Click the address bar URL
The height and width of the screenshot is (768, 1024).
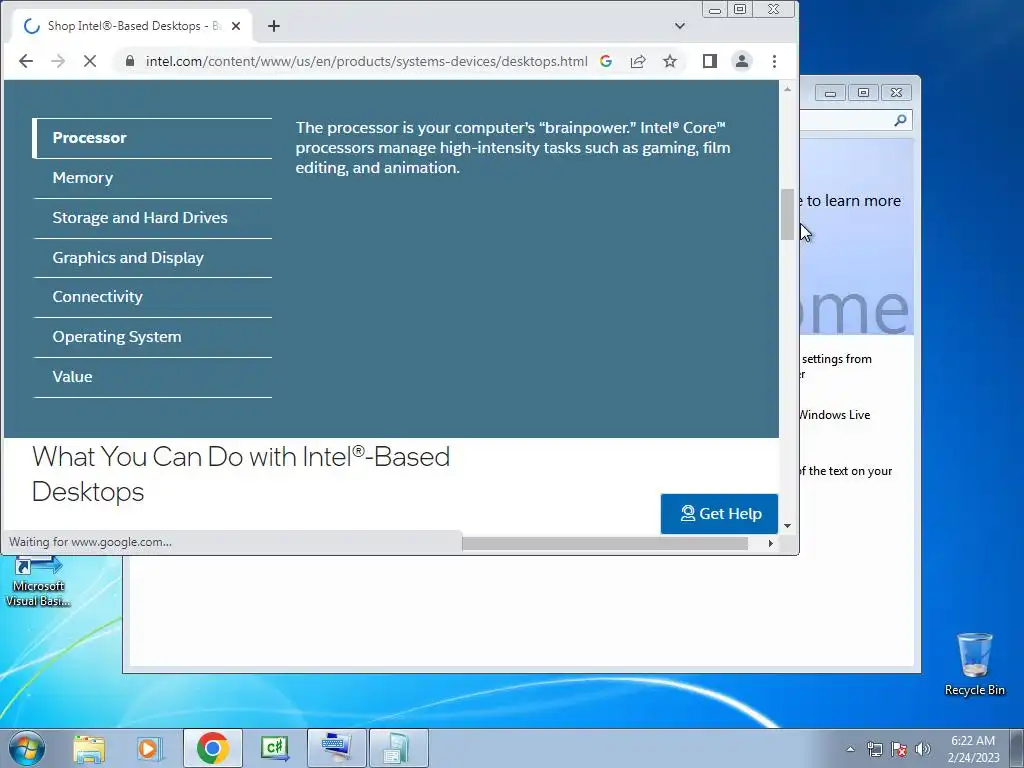coord(366,61)
